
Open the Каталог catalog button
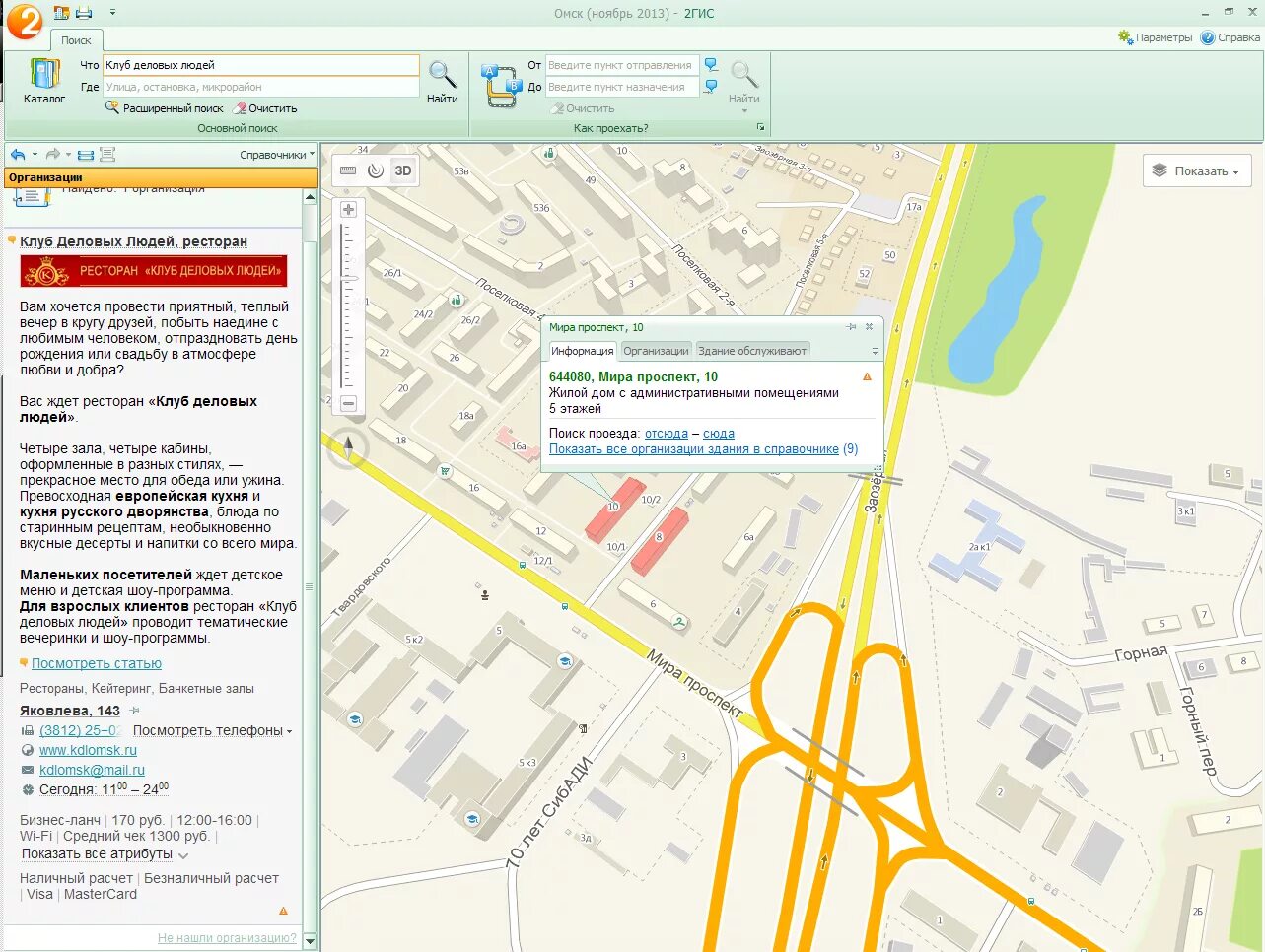pyautogui.click(x=44, y=81)
